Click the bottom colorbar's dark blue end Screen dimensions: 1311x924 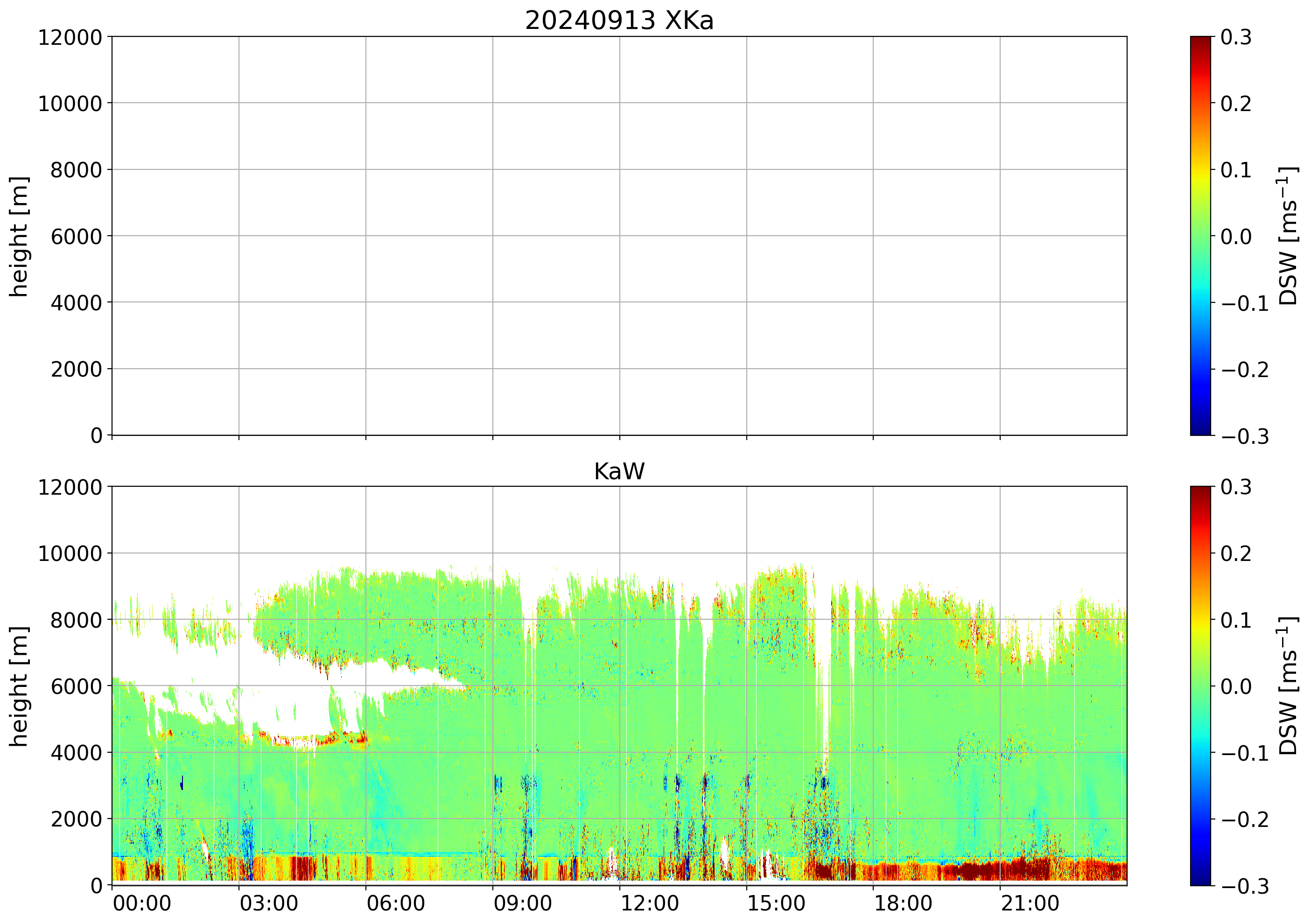[x=1200, y=880]
